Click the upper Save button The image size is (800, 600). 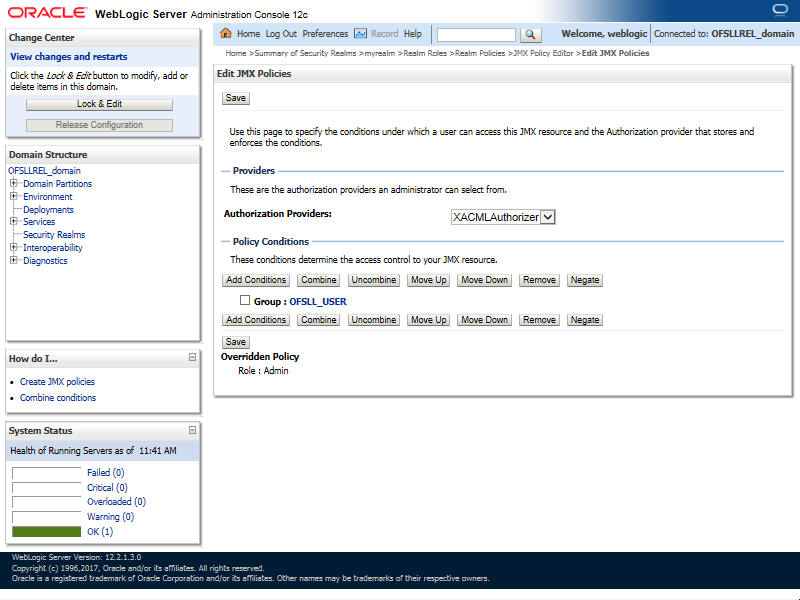(236, 98)
